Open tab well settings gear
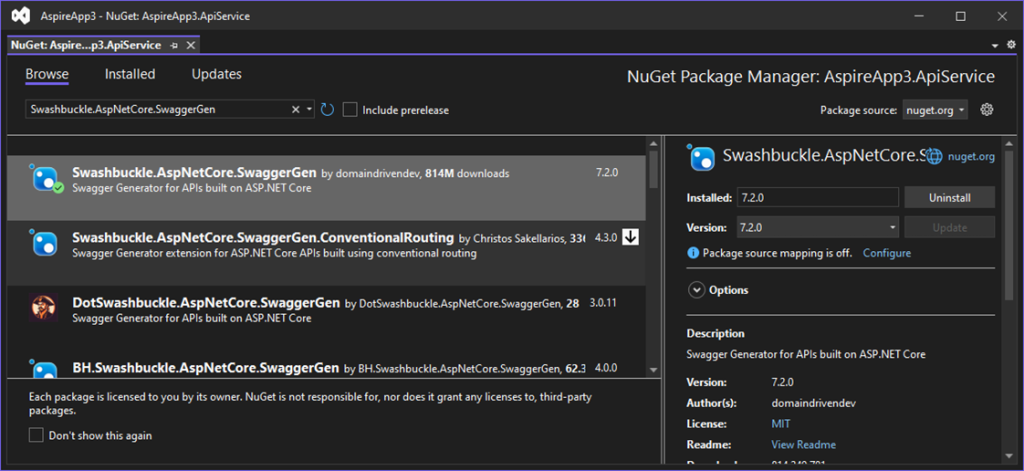1024x471 pixels. pyautogui.click(x=1011, y=45)
